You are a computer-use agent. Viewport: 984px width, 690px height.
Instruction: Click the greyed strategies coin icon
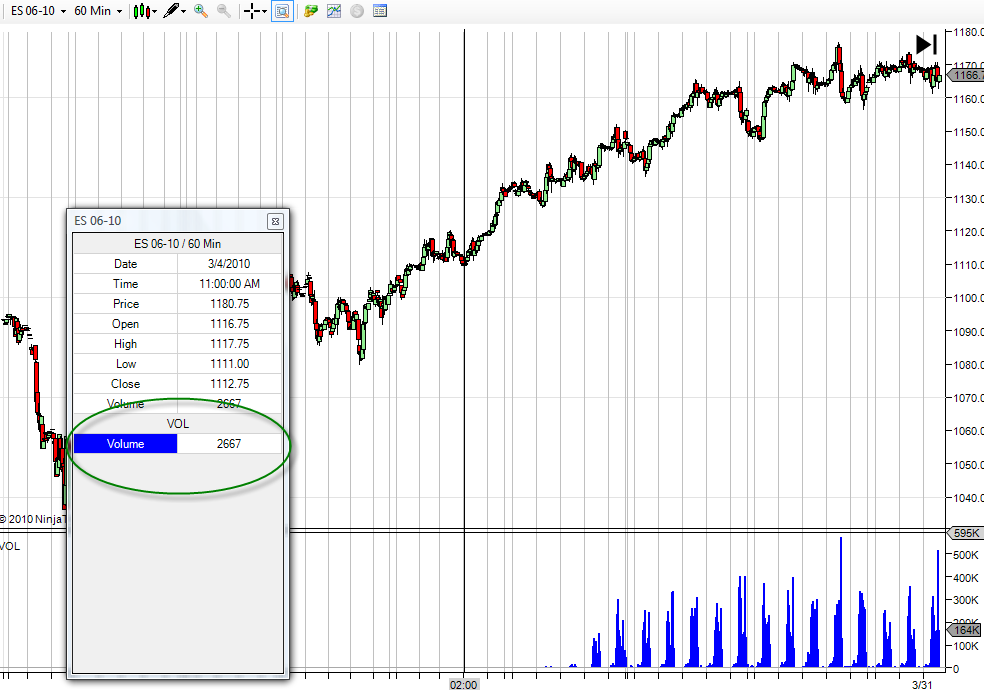tap(356, 11)
